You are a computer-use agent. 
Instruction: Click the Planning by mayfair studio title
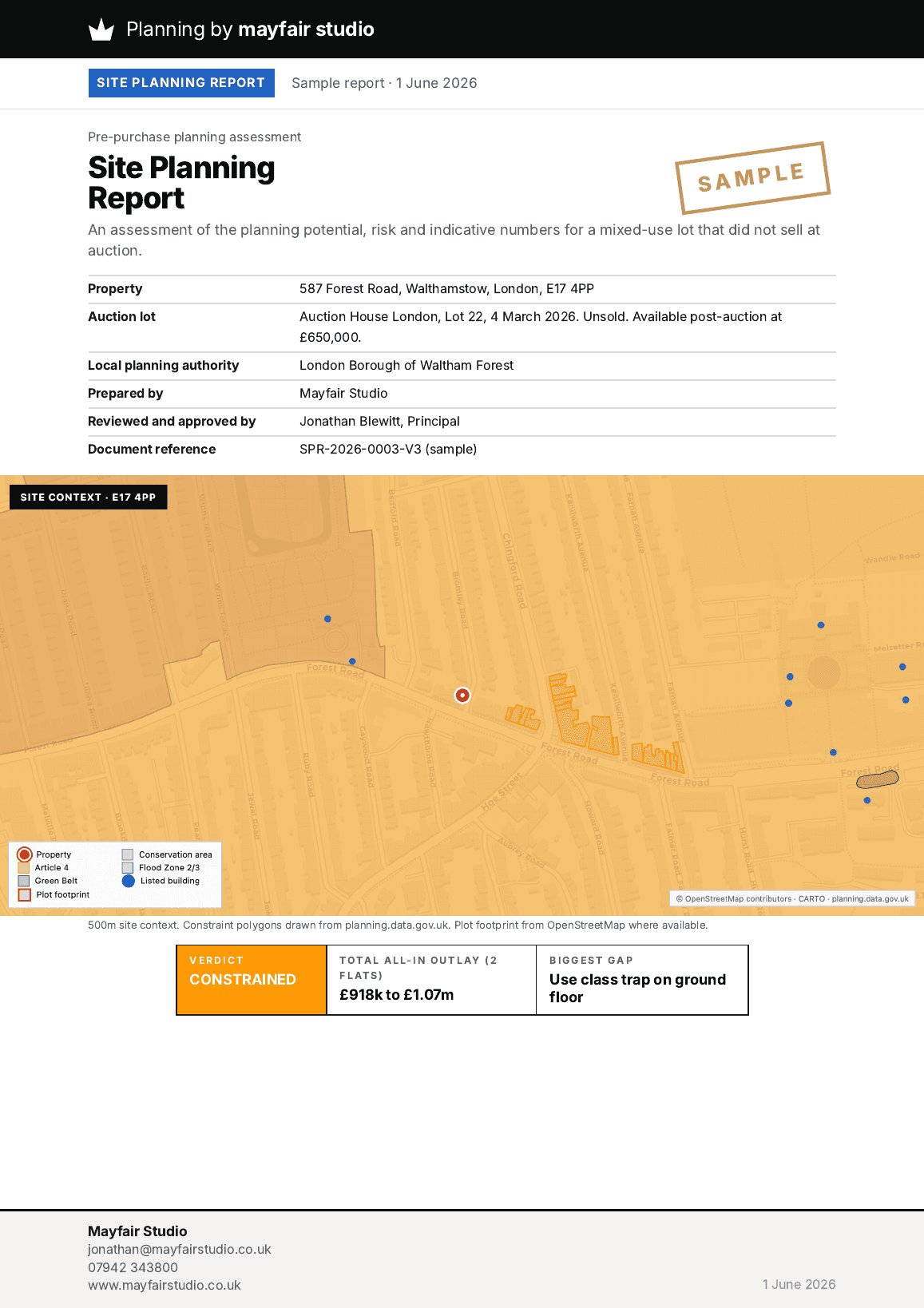[250, 30]
